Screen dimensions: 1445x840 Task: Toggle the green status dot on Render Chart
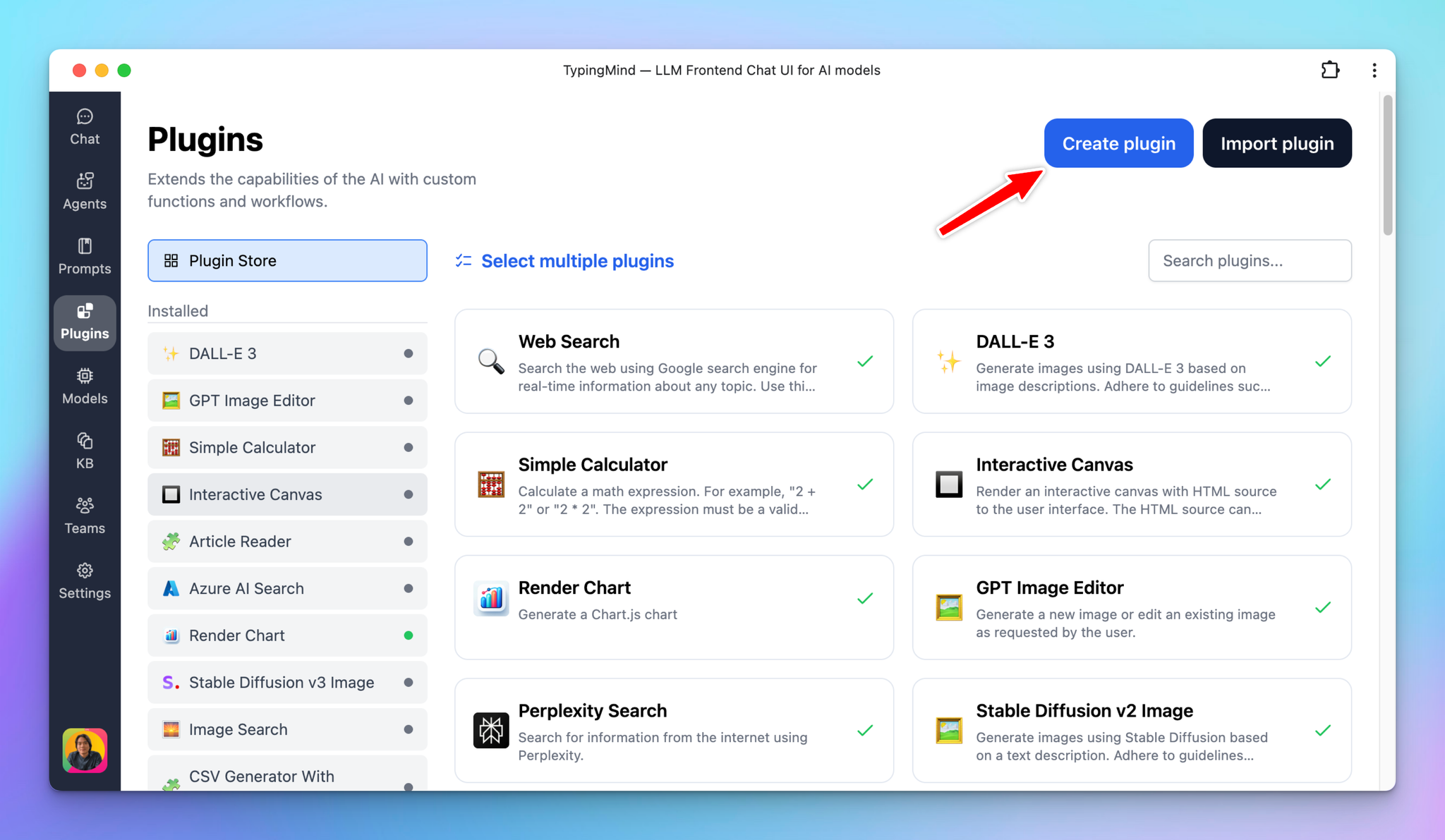click(x=409, y=635)
